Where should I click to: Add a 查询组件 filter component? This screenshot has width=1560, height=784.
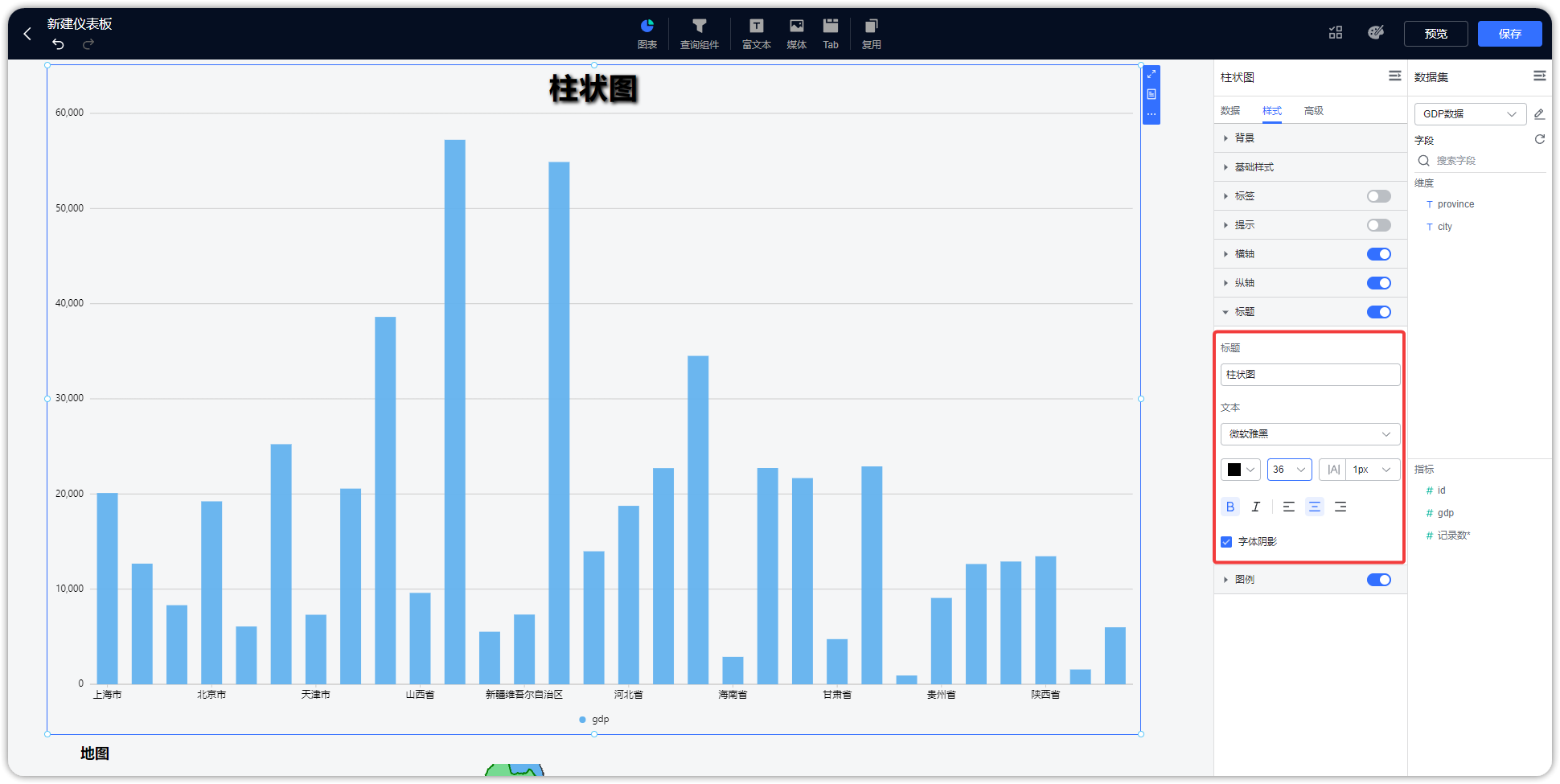tap(700, 34)
